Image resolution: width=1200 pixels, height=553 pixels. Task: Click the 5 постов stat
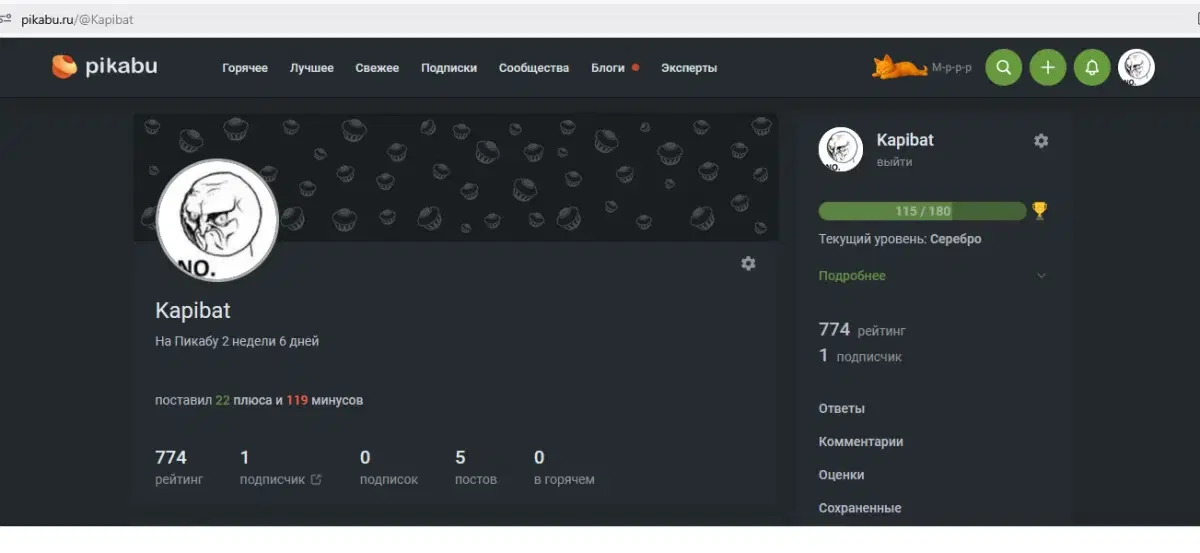476,468
